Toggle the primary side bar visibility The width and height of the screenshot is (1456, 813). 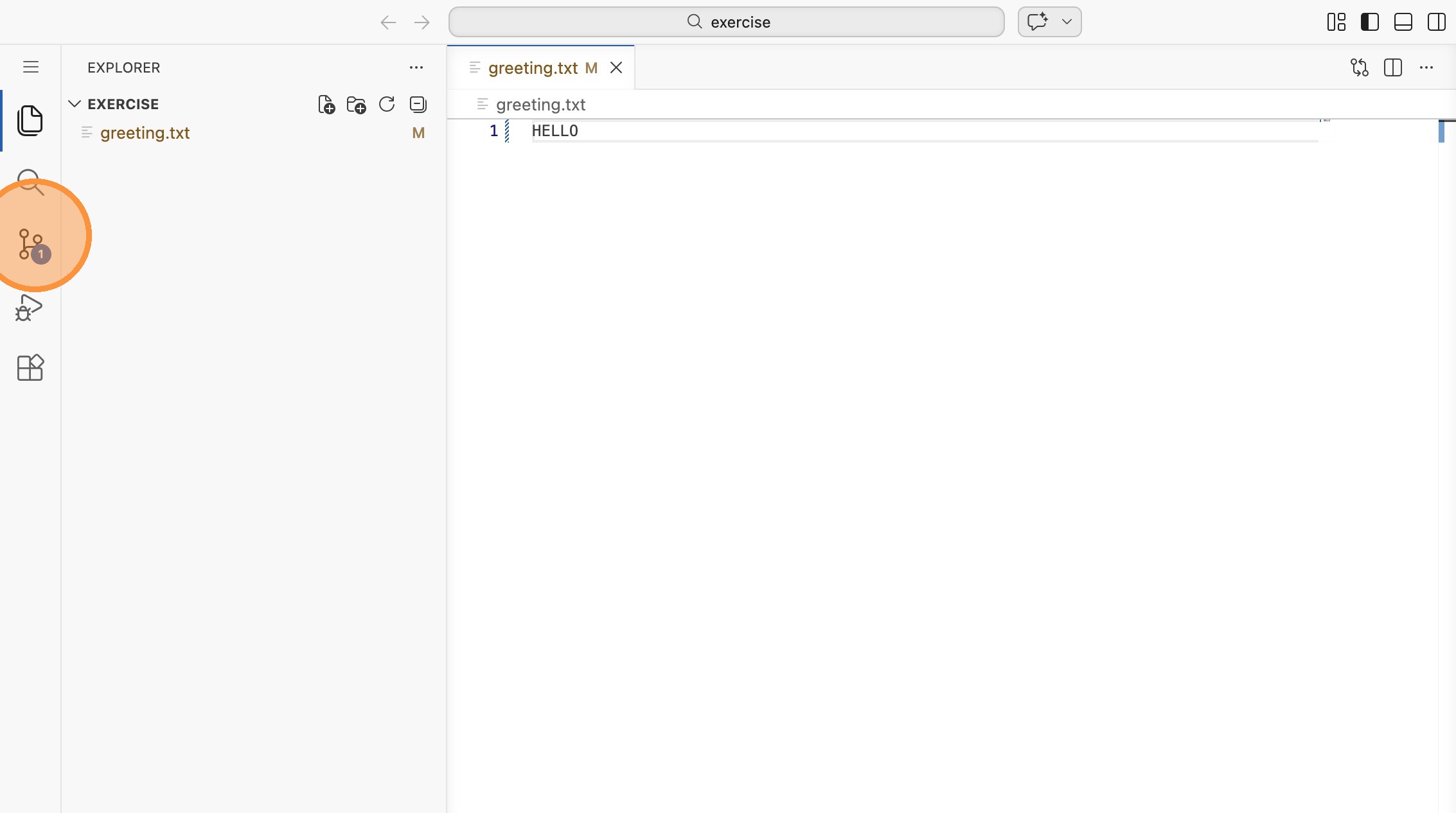(1370, 22)
